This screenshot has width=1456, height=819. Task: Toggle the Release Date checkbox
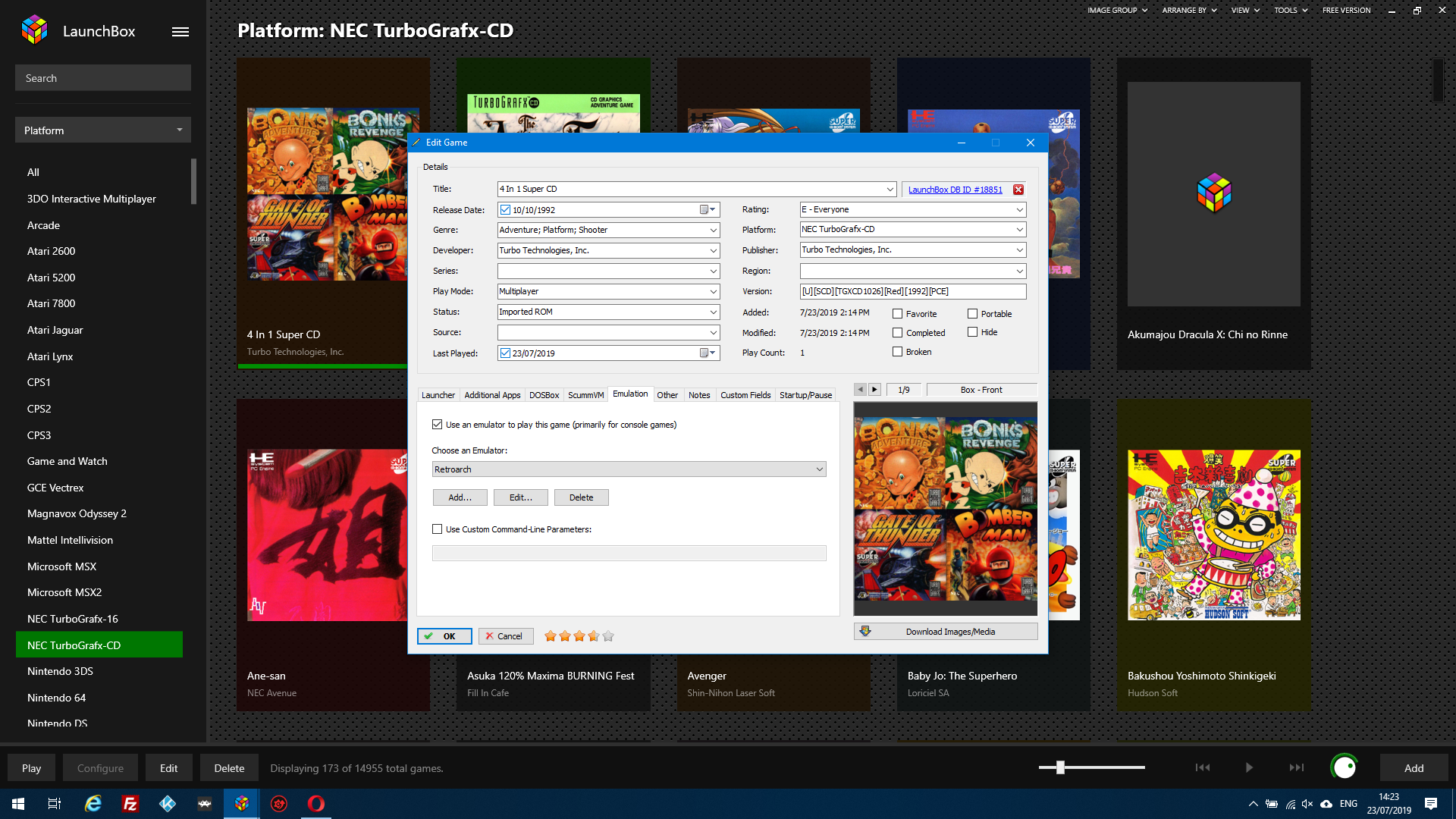click(505, 210)
